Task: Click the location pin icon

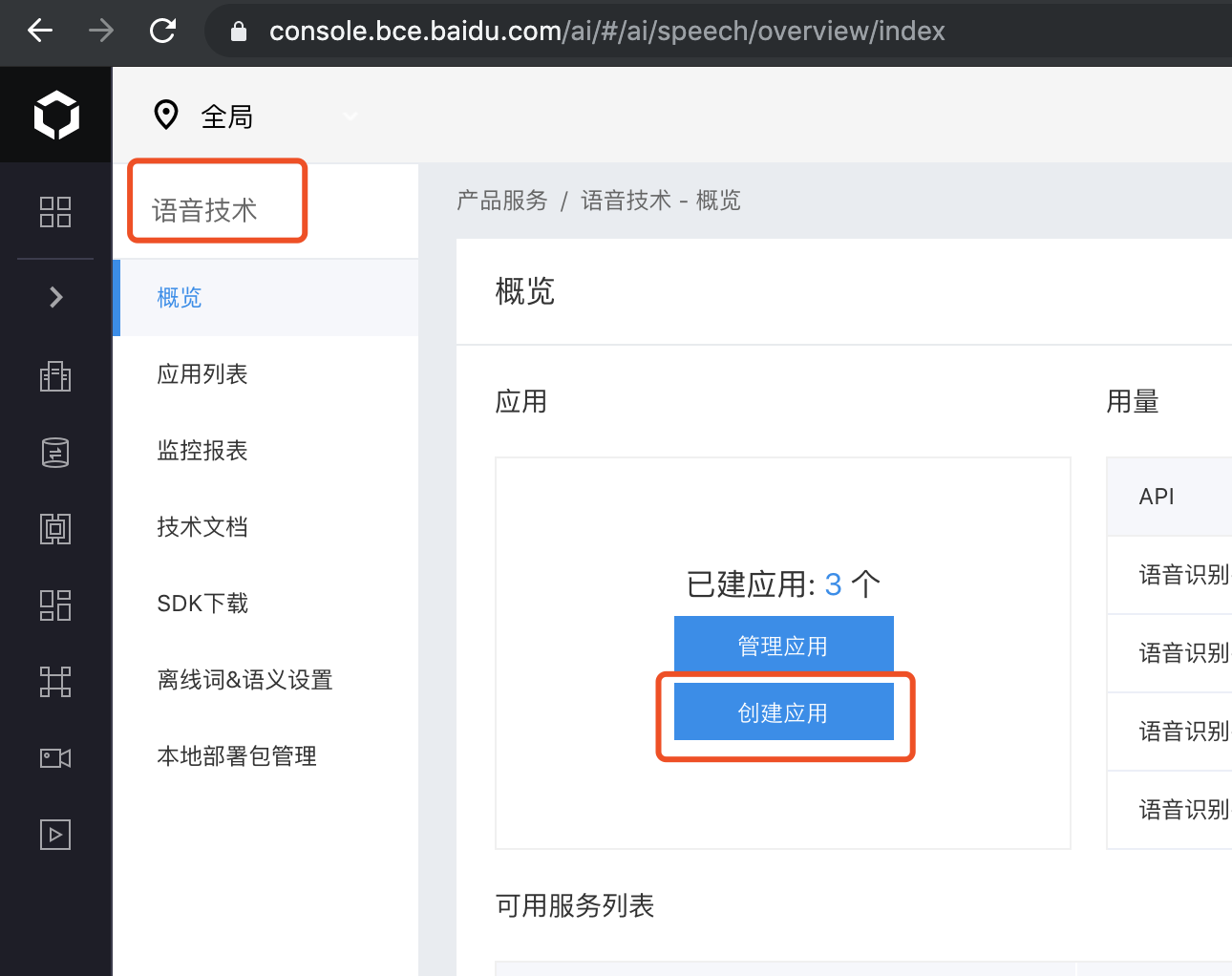Action: pos(166,116)
